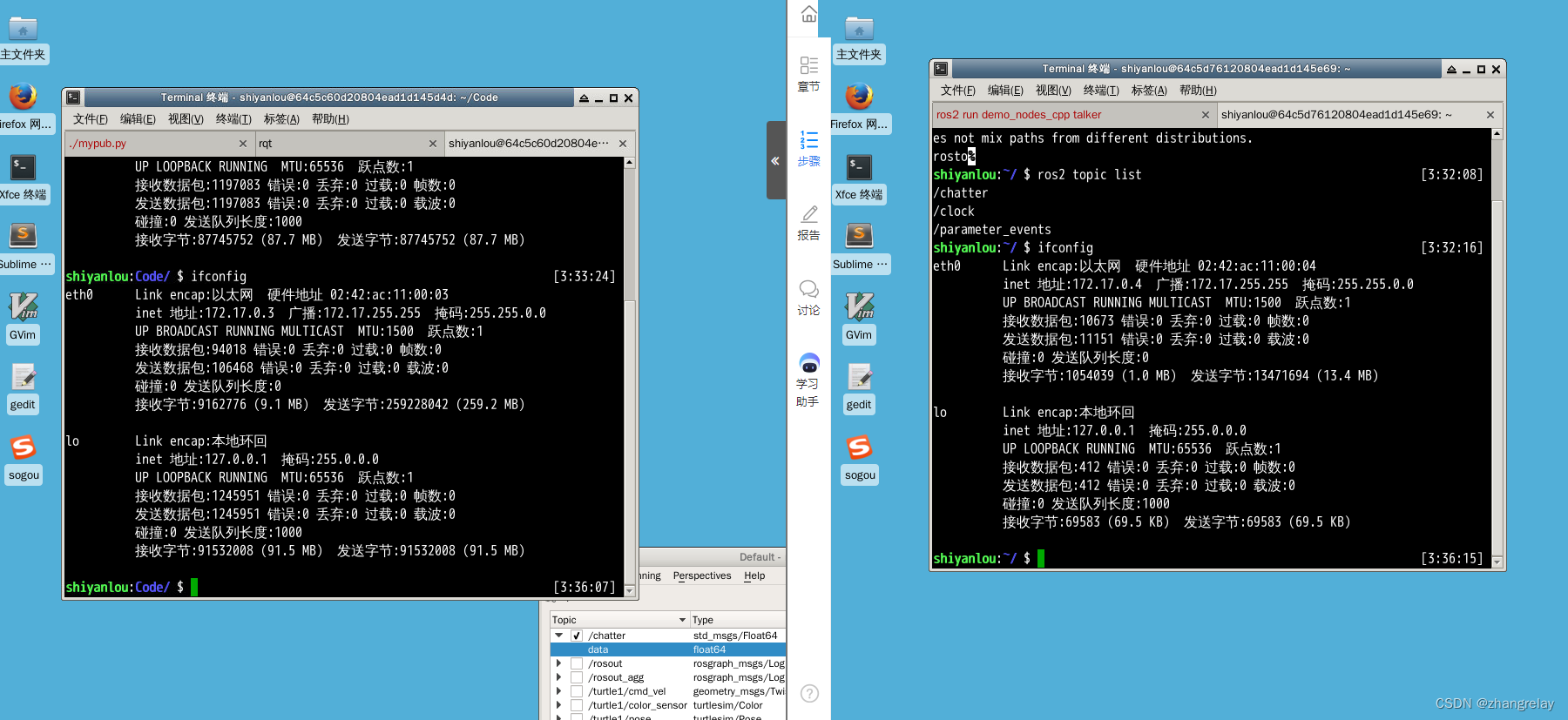This screenshot has height=720, width=1568.
Task: Close the rqt tab
Action: tap(433, 144)
